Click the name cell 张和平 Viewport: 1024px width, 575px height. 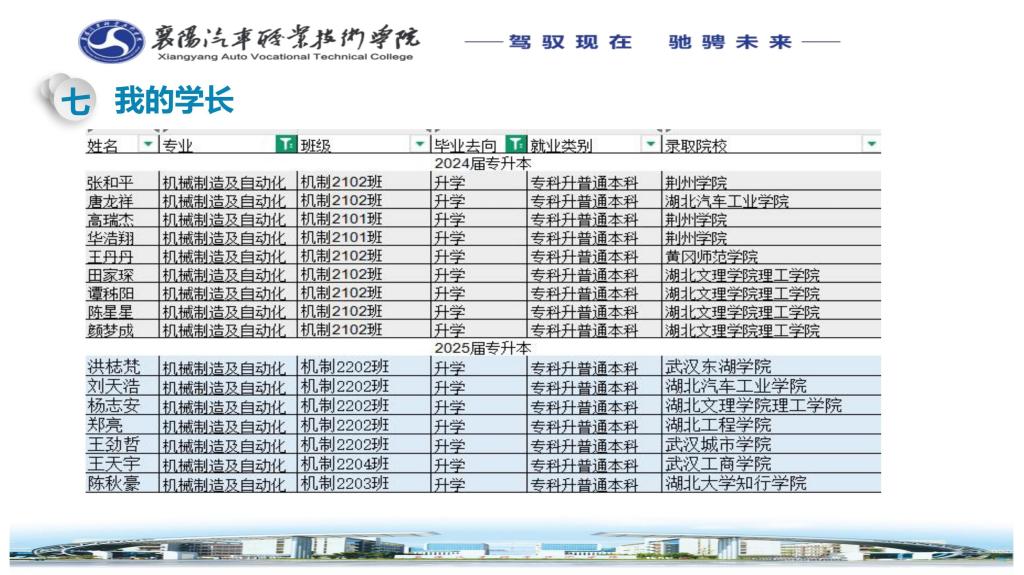(110, 182)
